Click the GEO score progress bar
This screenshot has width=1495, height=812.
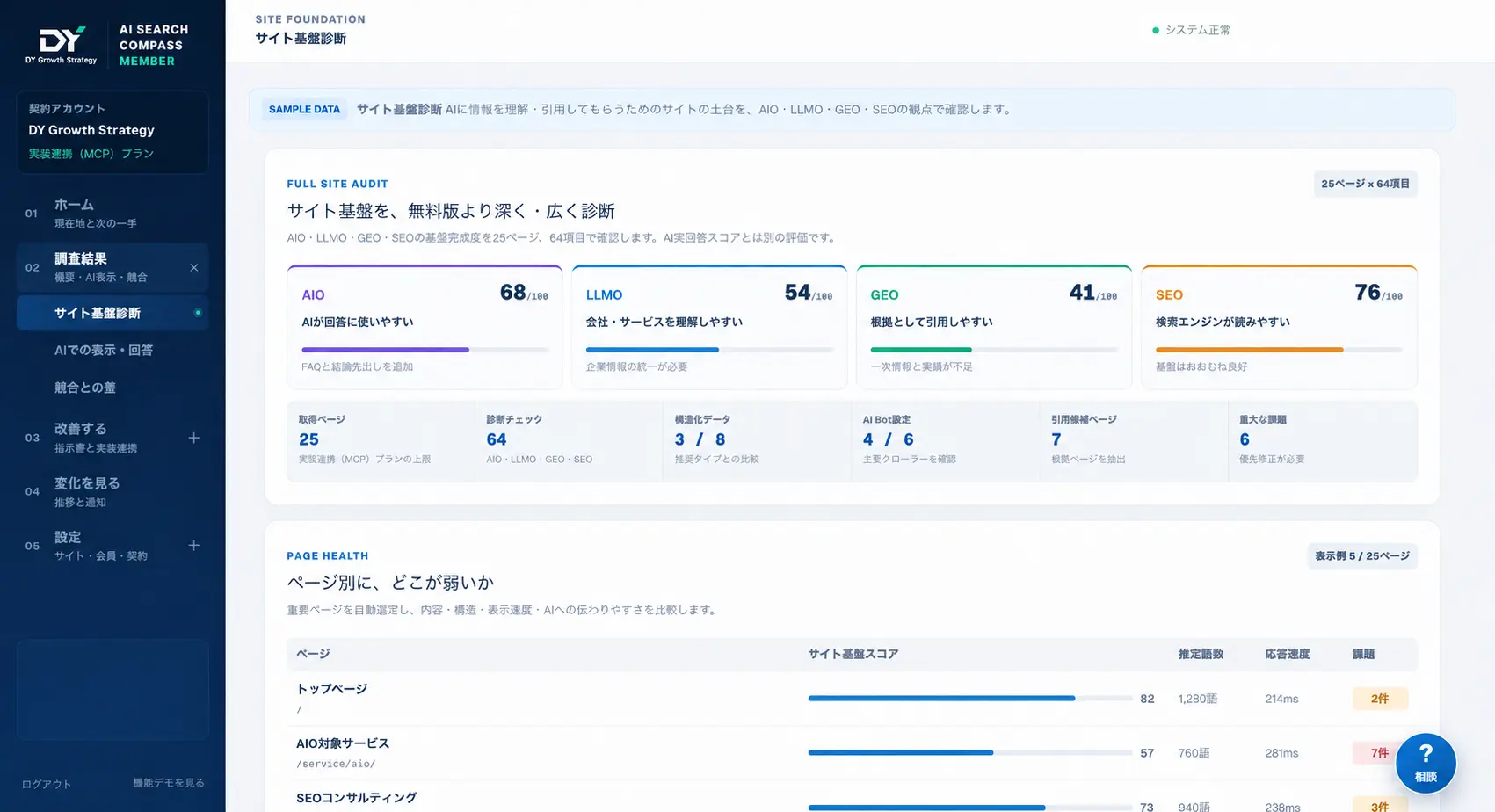coord(994,350)
